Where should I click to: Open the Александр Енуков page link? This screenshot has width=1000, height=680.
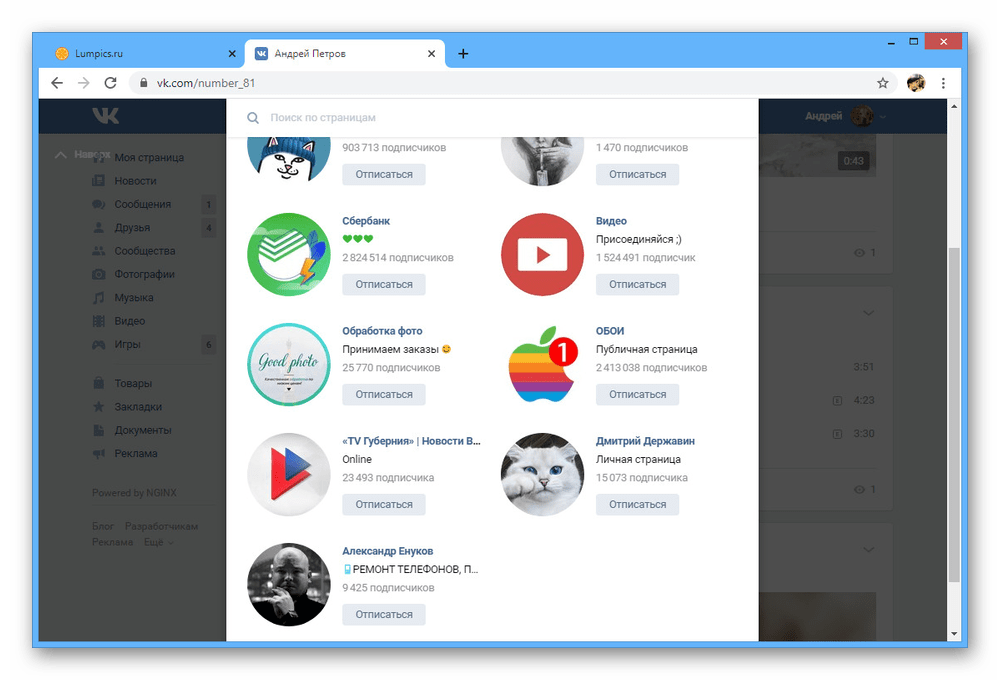coord(388,551)
